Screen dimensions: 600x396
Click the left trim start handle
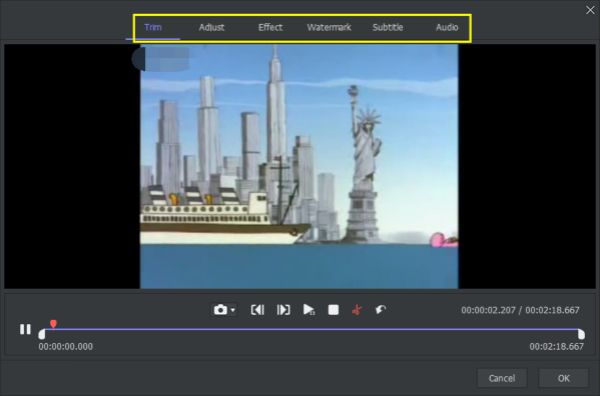point(42,334)
